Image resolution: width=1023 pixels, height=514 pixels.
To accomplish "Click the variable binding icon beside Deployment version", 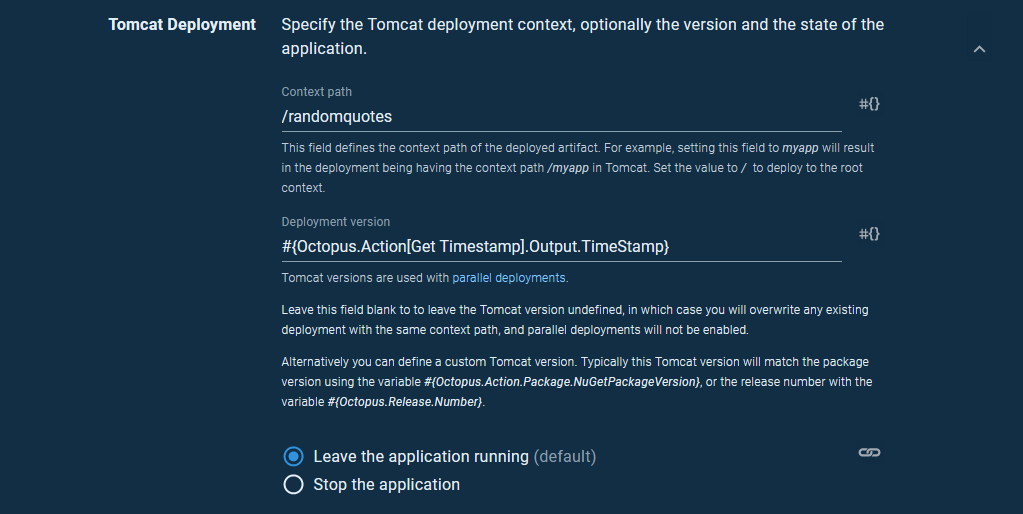I will pos(869,234).
